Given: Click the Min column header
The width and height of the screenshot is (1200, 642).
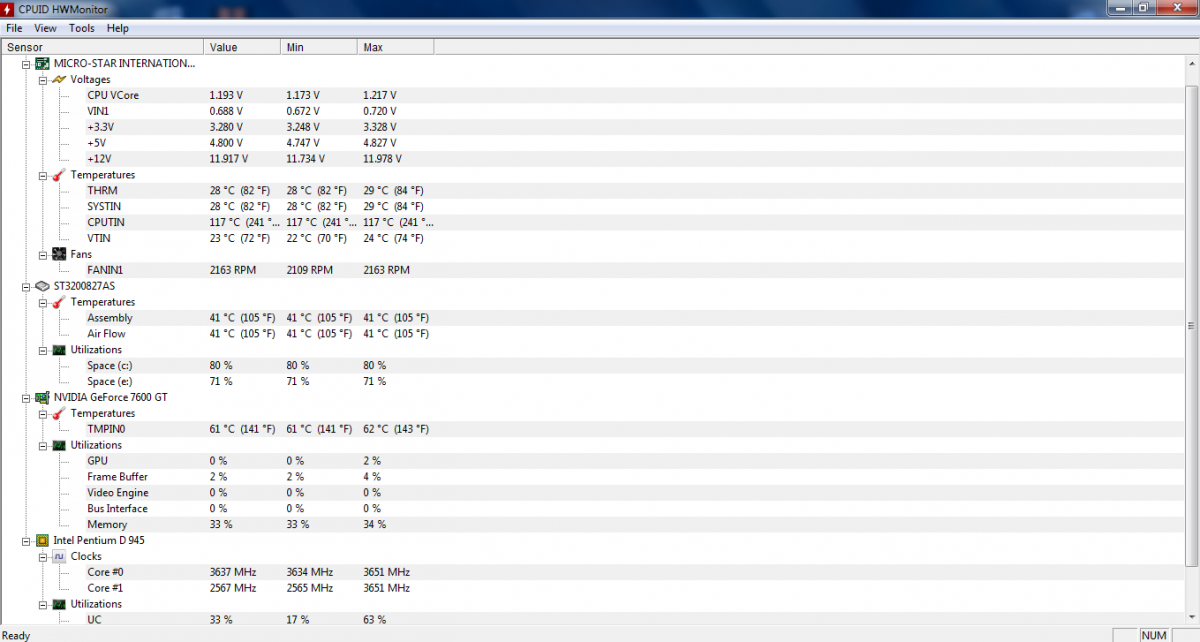Looking at the screenshot, I should pyautogui.click(x=319, y=47).
